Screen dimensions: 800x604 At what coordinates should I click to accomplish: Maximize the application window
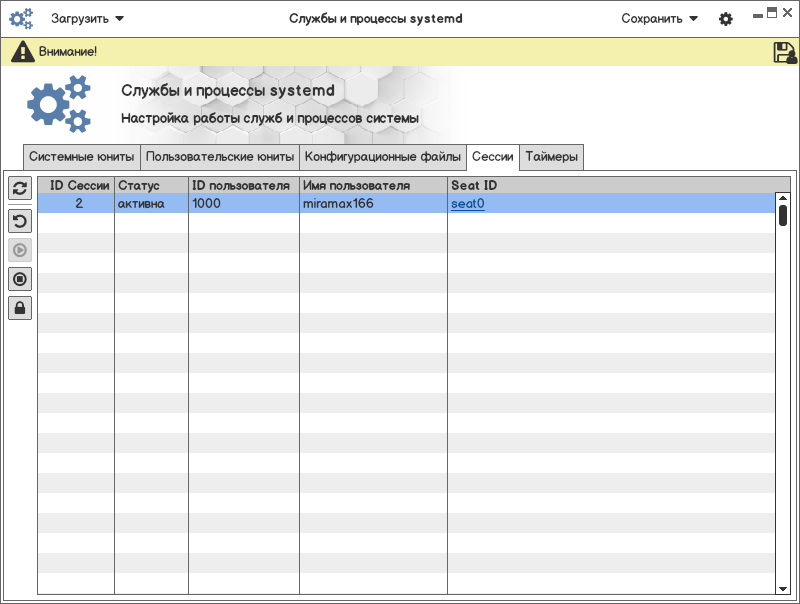click(771, 12)
